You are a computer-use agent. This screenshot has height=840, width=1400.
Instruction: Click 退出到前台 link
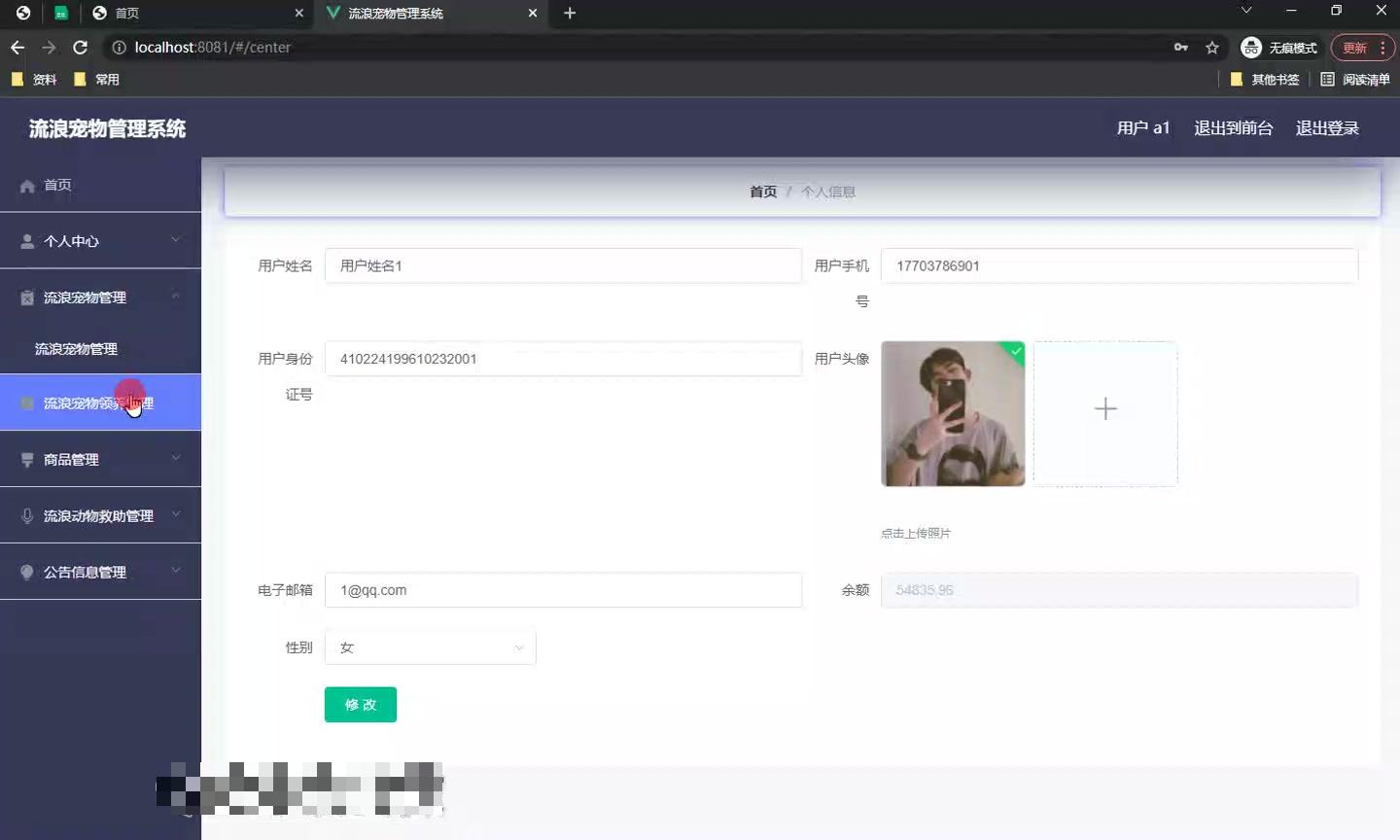pyautogui.click(x=1233, y=128)
